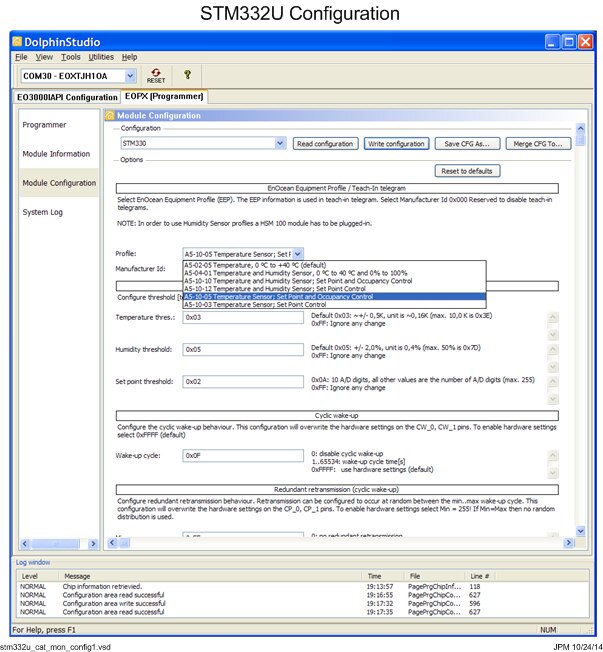Open the File menu
This screenshot has width=603, height=652.
pos(21,57)
